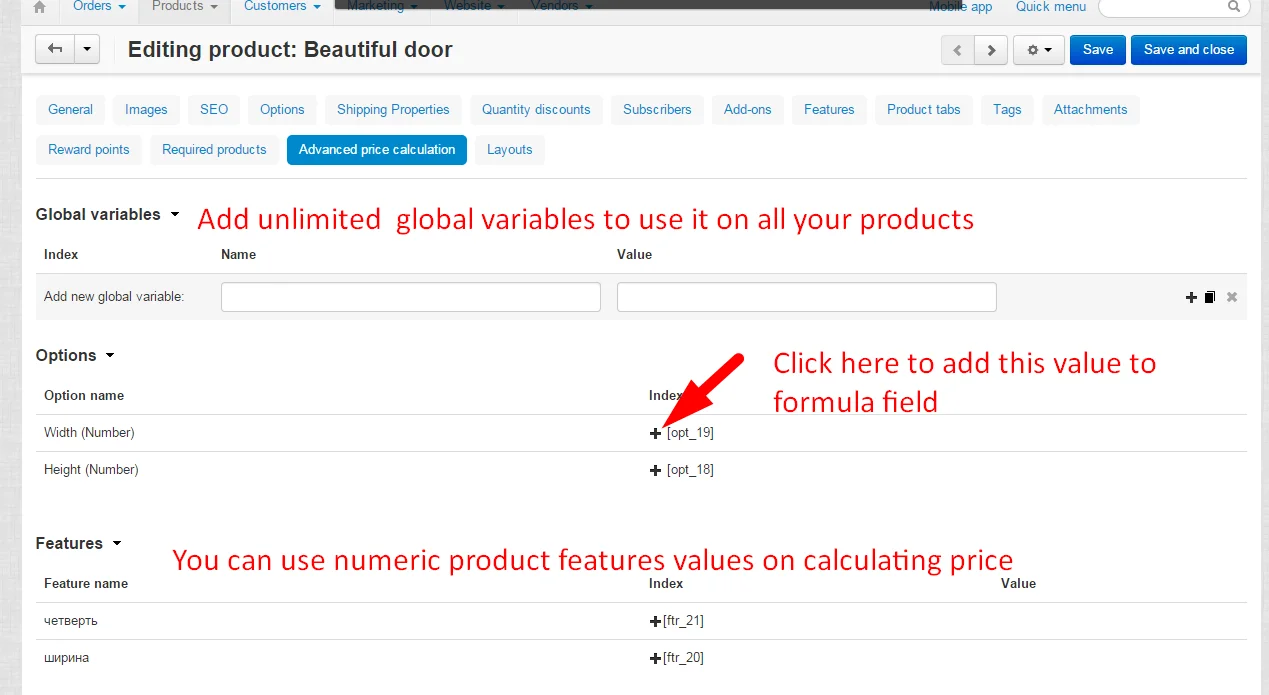Screen dimensions: 1269x695
Task: Collapse the Global variables section
Action: 175,214
